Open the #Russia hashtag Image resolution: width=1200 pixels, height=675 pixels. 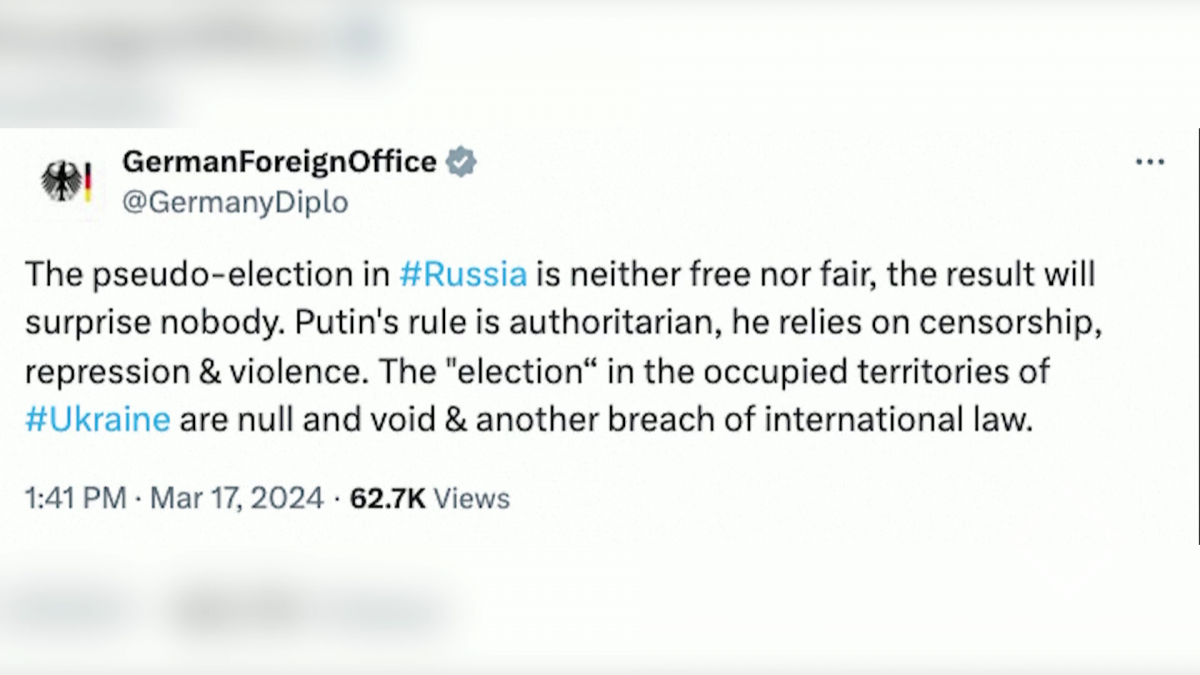click(463, 274)
